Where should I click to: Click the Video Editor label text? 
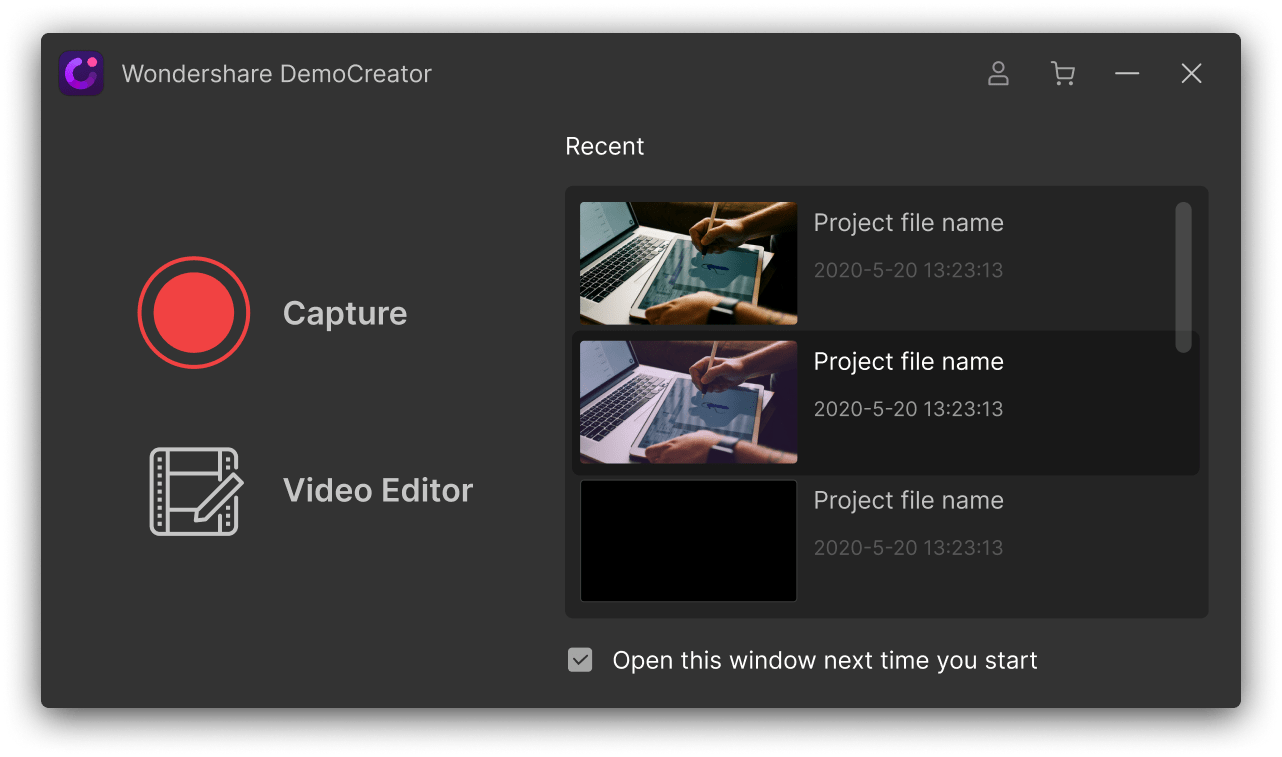pos(378,490)
